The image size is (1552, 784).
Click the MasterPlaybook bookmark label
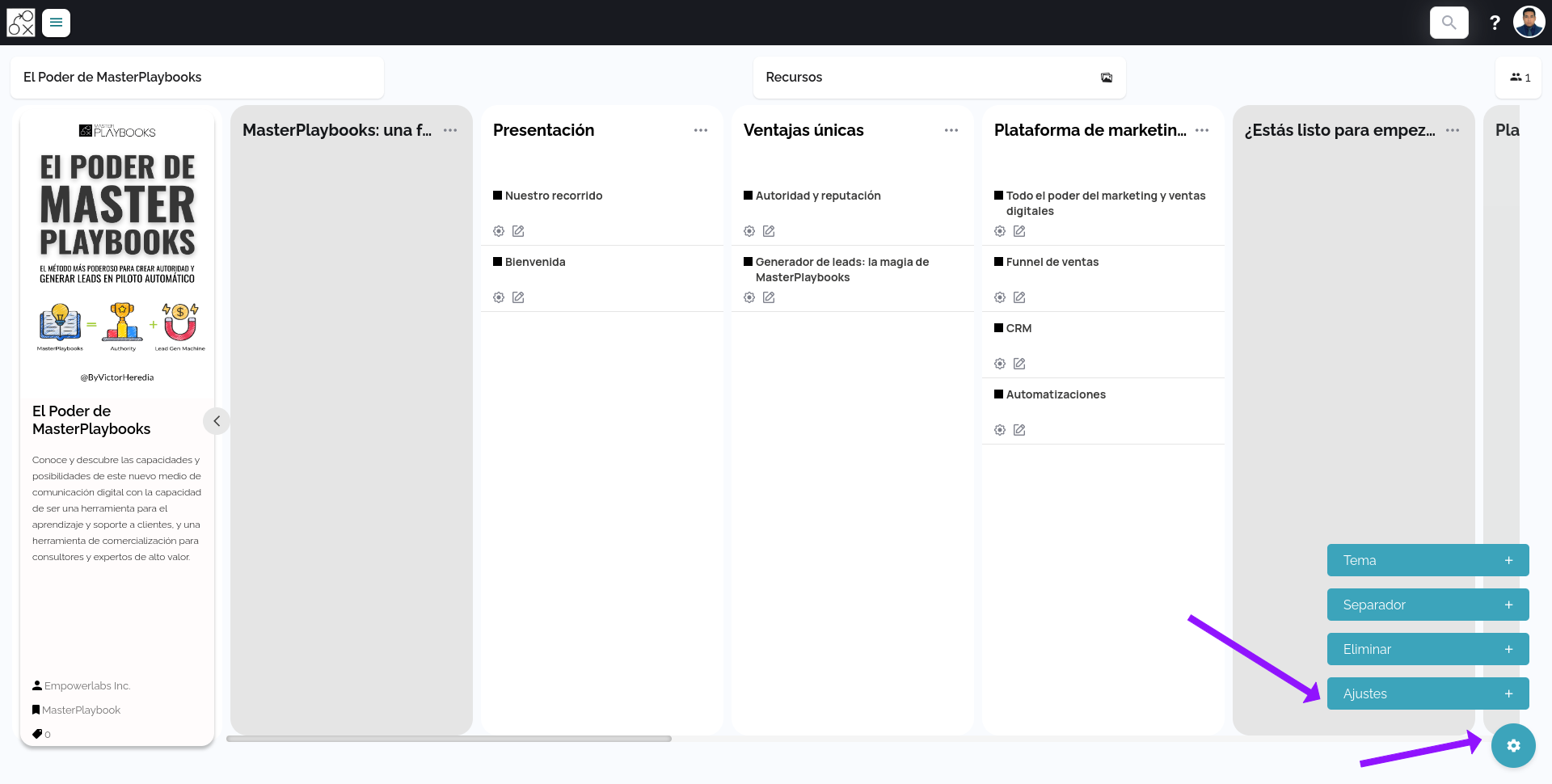pos(81,710)
